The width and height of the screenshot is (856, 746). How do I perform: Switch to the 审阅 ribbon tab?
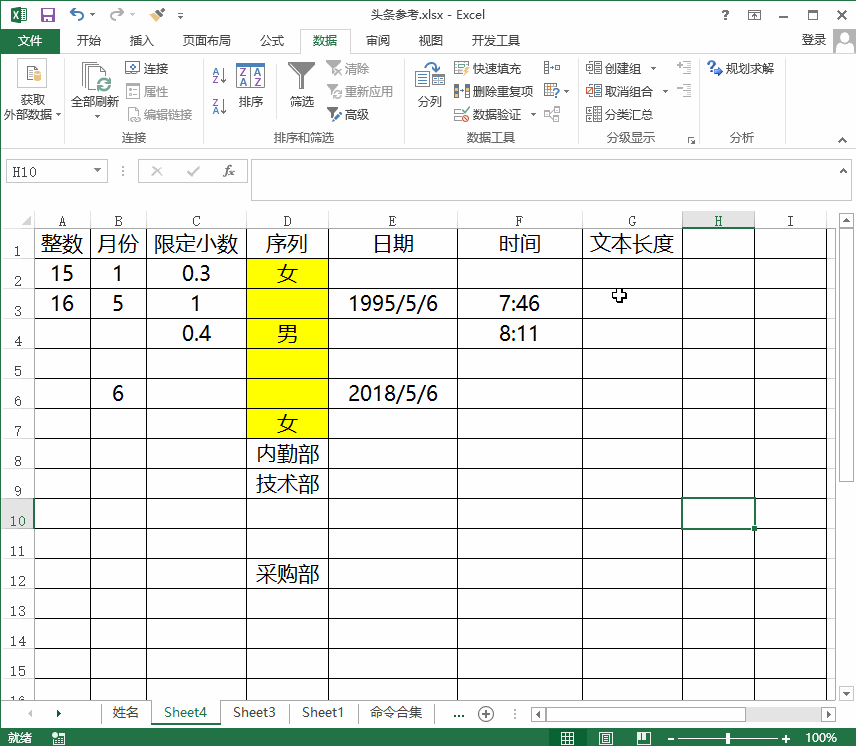point(376,41)
